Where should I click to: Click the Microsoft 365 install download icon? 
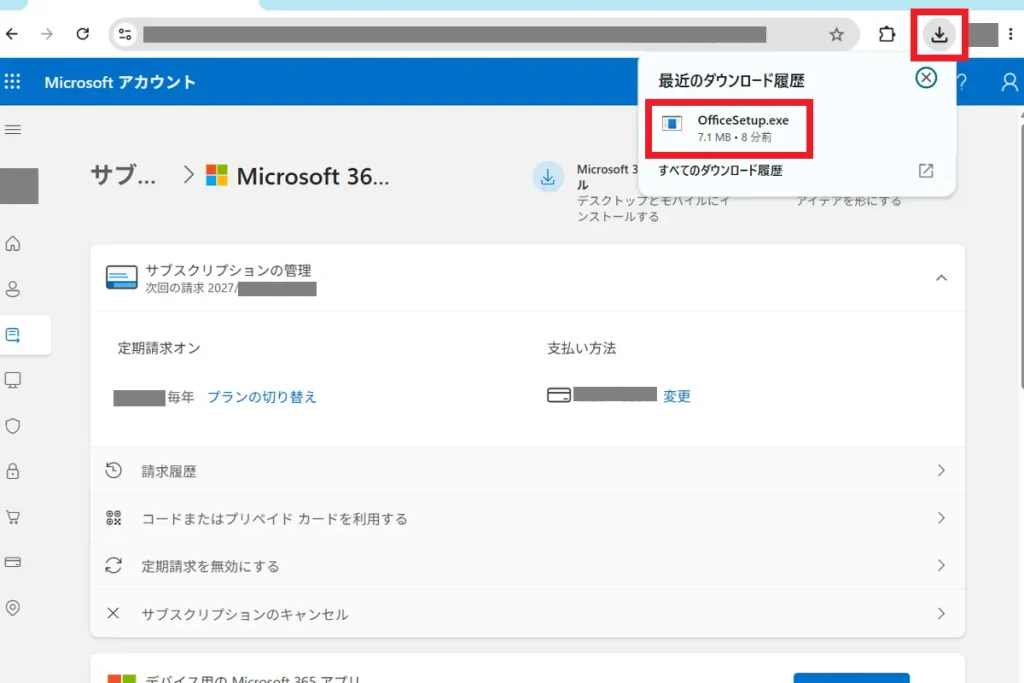tap(548, 177)
